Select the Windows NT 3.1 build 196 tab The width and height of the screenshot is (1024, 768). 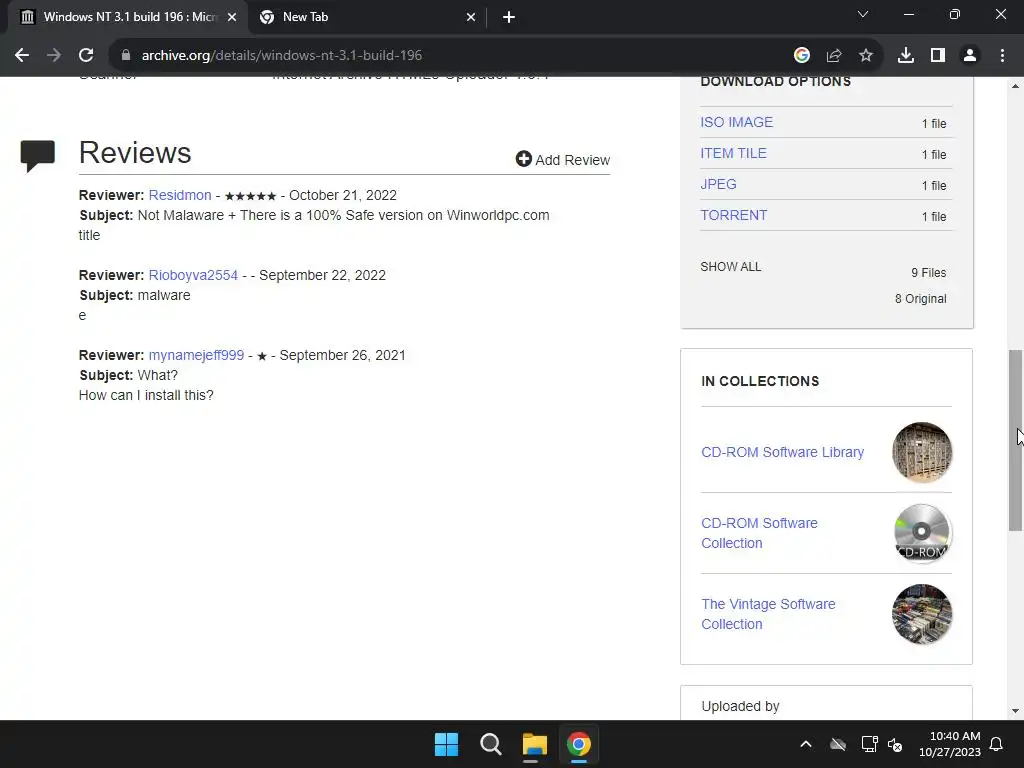tap(129, 18)
